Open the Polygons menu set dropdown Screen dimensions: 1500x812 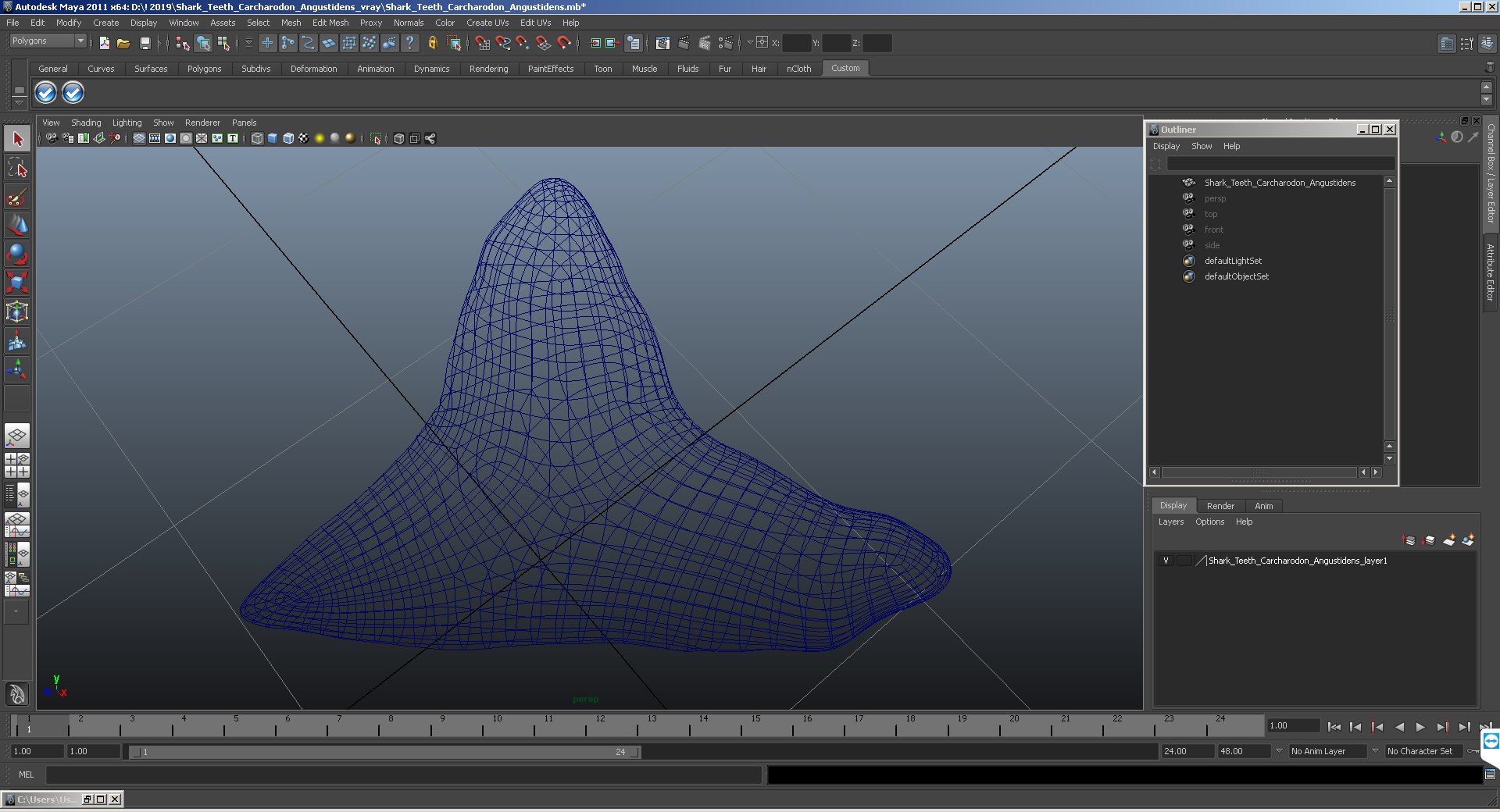point(48,41)
